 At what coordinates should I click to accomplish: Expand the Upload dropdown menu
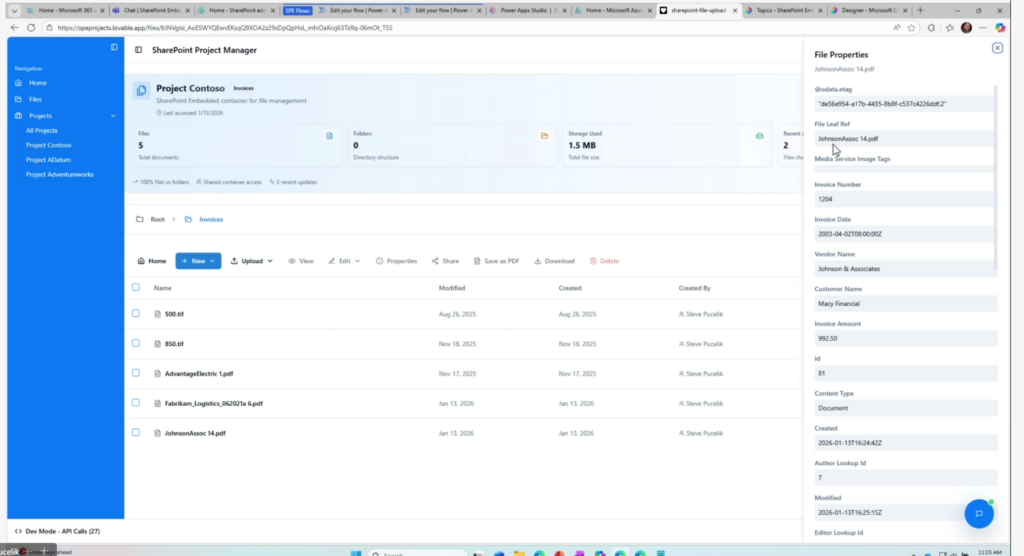coord(251,261)
